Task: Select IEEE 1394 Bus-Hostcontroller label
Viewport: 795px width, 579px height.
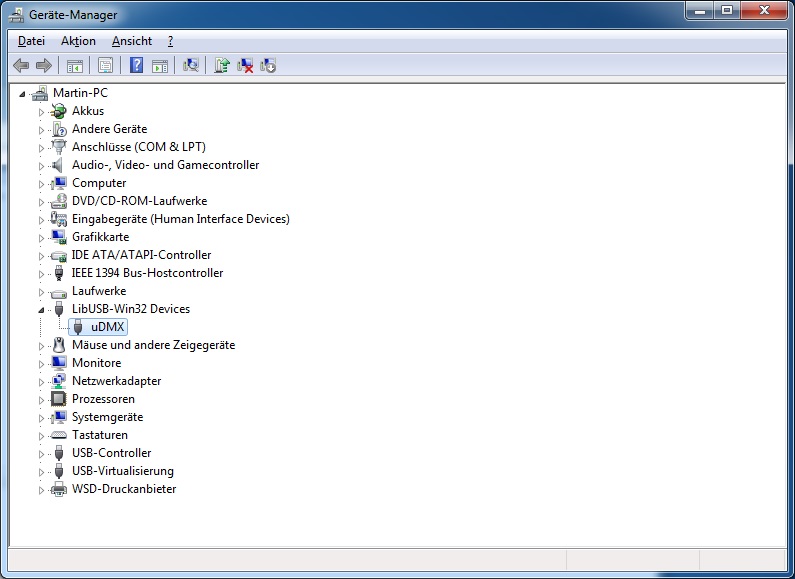Action: click(147, 273)
